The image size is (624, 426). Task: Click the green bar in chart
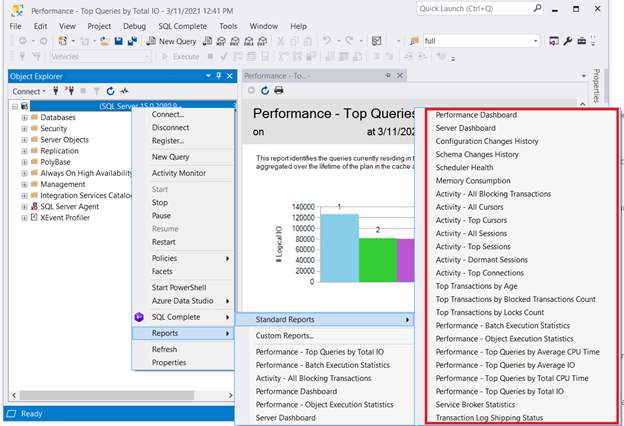378,260
